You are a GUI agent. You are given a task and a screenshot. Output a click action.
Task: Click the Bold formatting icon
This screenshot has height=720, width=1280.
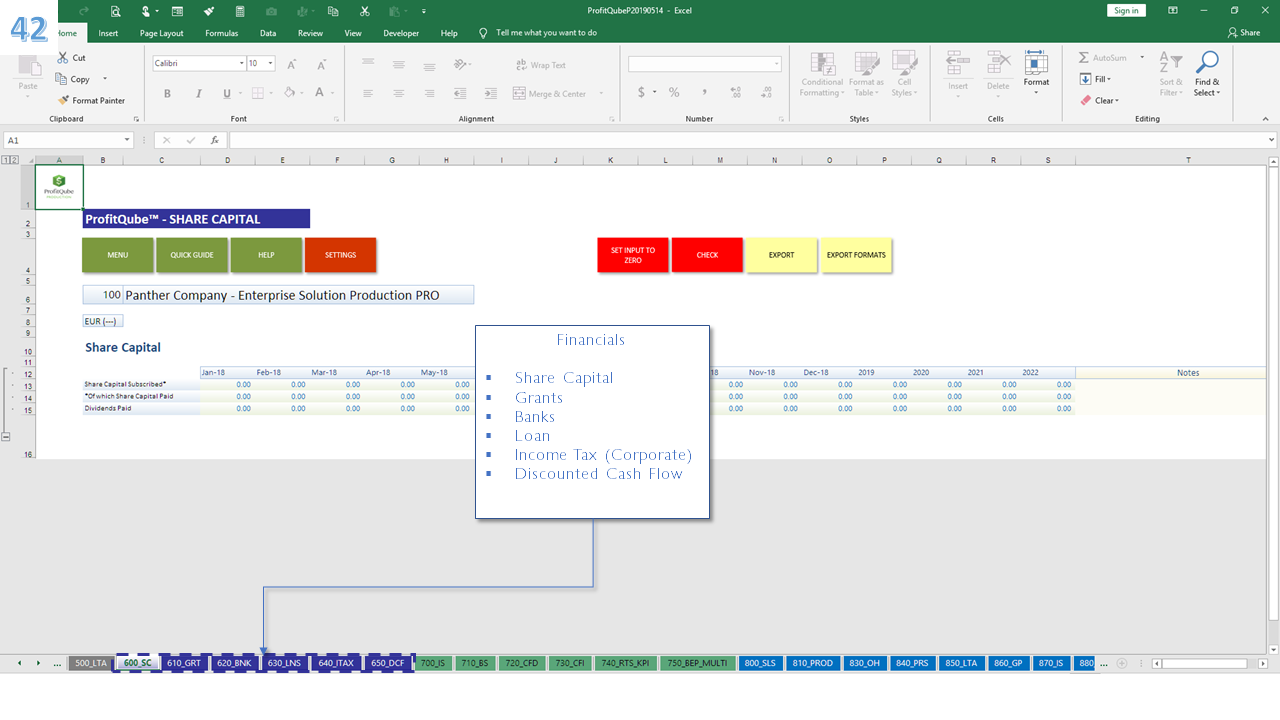167,93
